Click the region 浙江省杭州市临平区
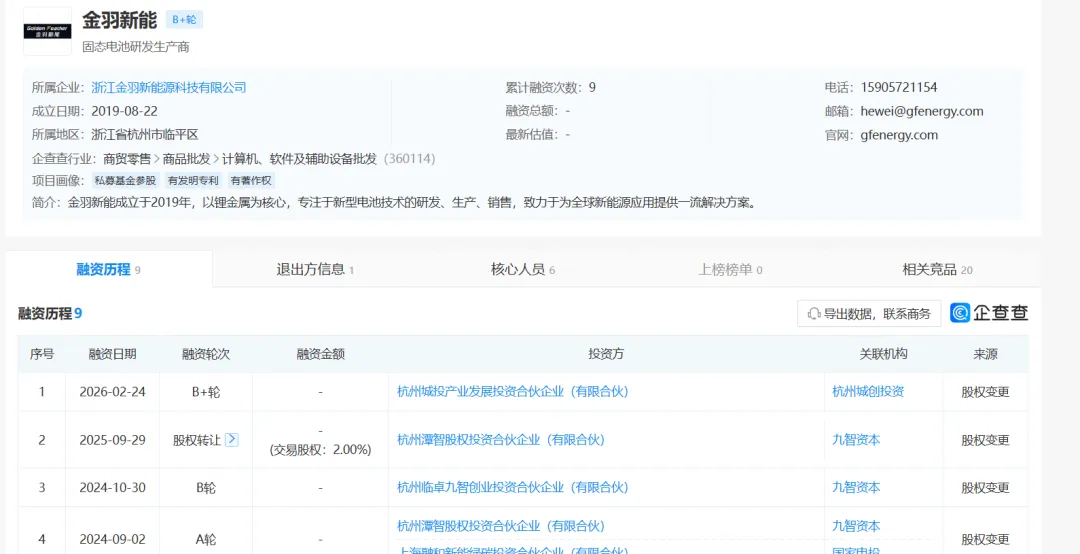The image size is (1080, 554). pos(145,134)
